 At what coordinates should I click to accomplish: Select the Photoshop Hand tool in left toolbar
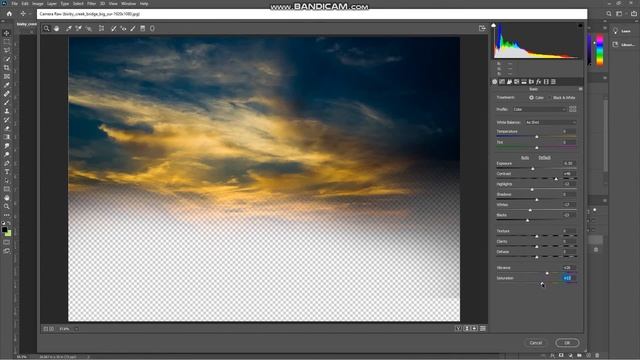7,198
